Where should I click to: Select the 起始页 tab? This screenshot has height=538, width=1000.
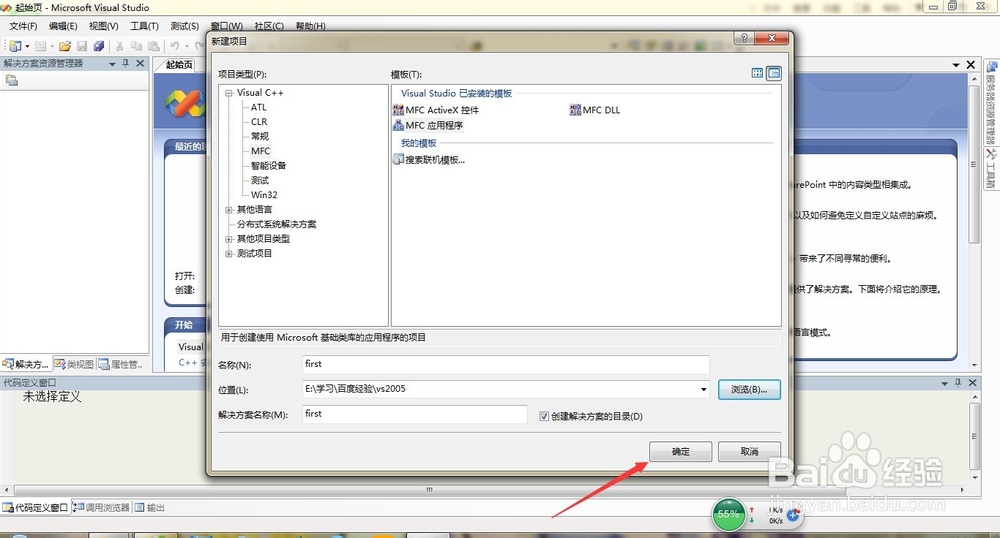click(179, 64)
